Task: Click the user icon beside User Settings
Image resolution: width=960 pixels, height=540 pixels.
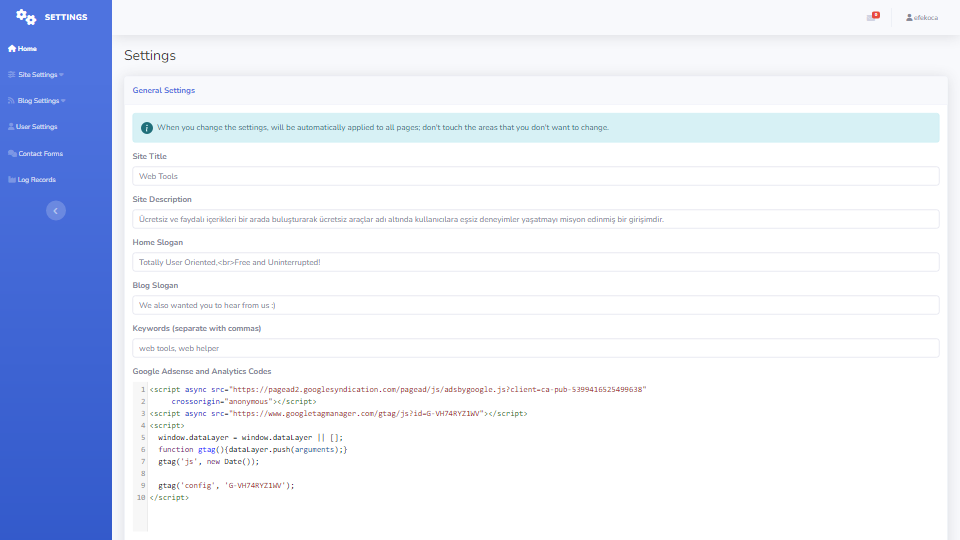Action: point(11,127)
